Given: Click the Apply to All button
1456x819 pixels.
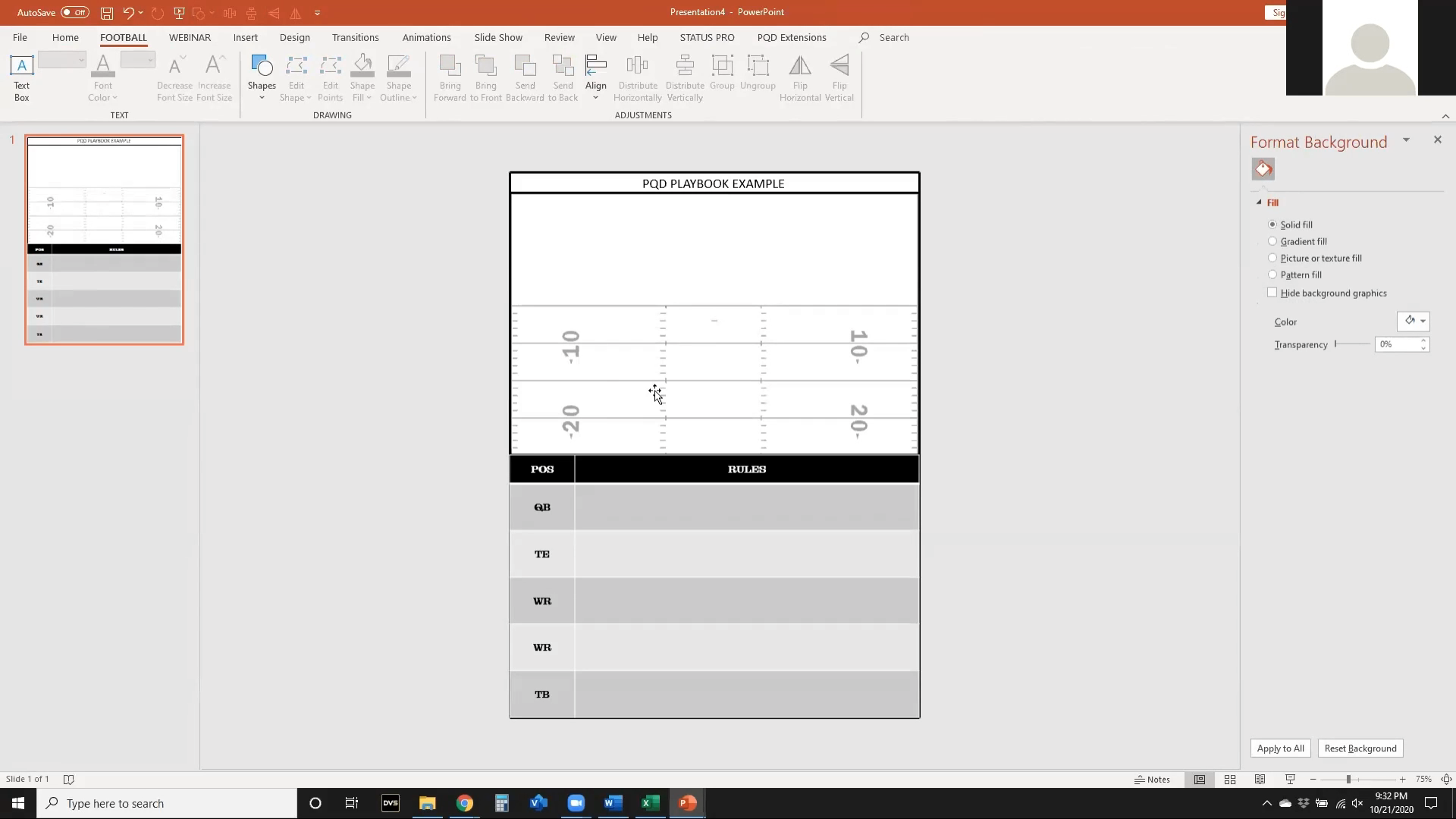Looking at the screenshot, I should click(x=1280, y=748).
